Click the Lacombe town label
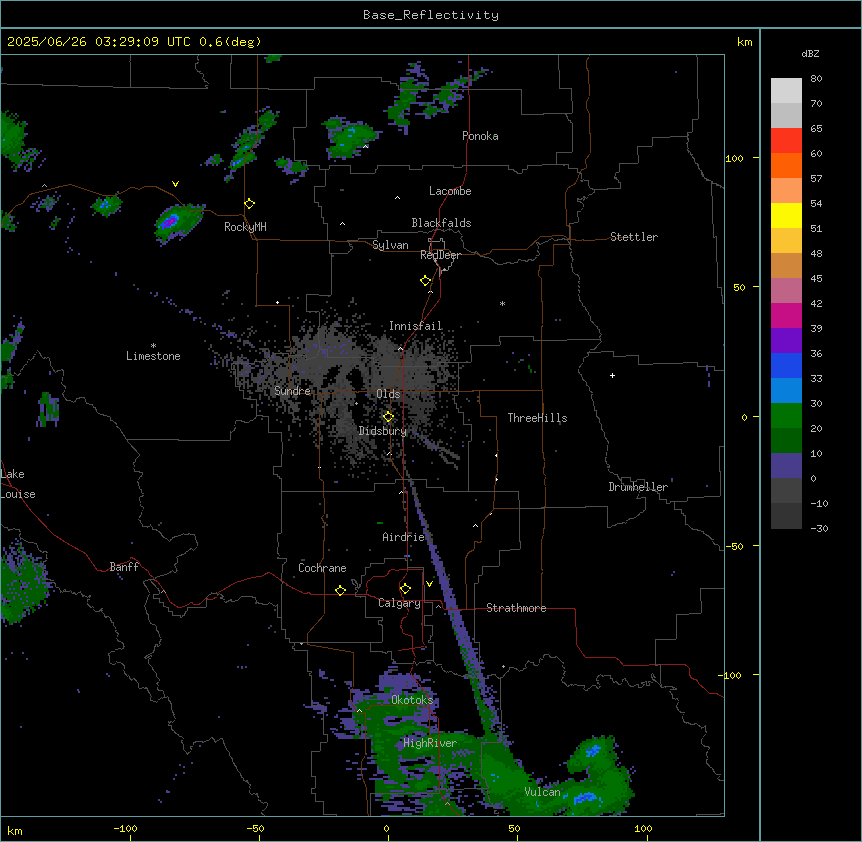862x842 pixels. [450, 191]
